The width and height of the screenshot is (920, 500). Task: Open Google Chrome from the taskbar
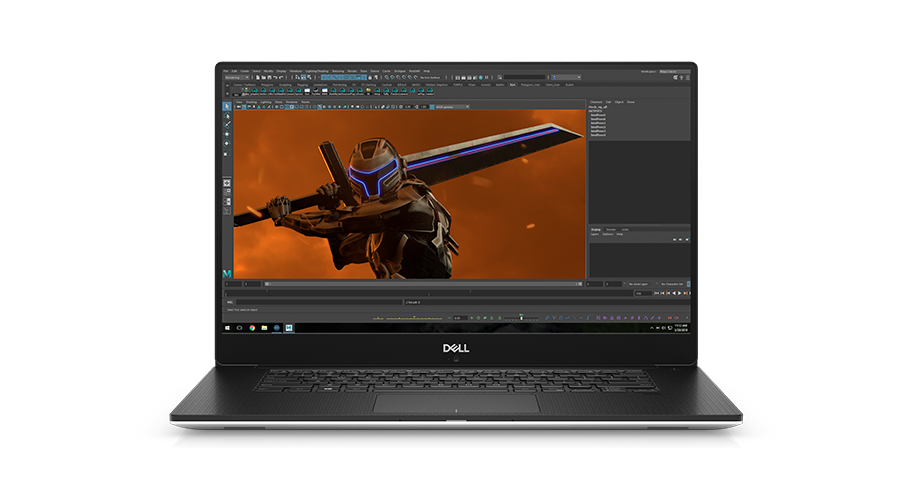(x=252, y=328)
